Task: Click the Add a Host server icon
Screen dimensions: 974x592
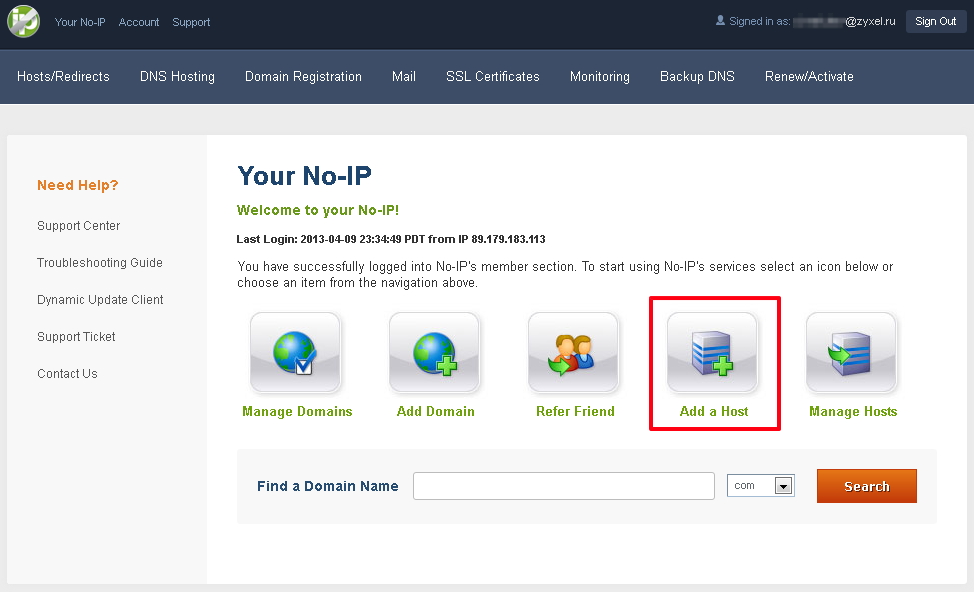Action: click(712, 353)
